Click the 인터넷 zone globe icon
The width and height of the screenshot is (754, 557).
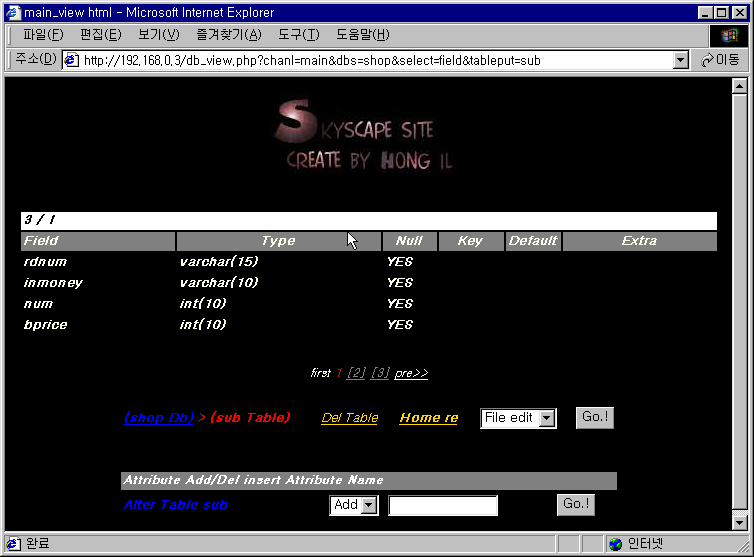[616, 544]
